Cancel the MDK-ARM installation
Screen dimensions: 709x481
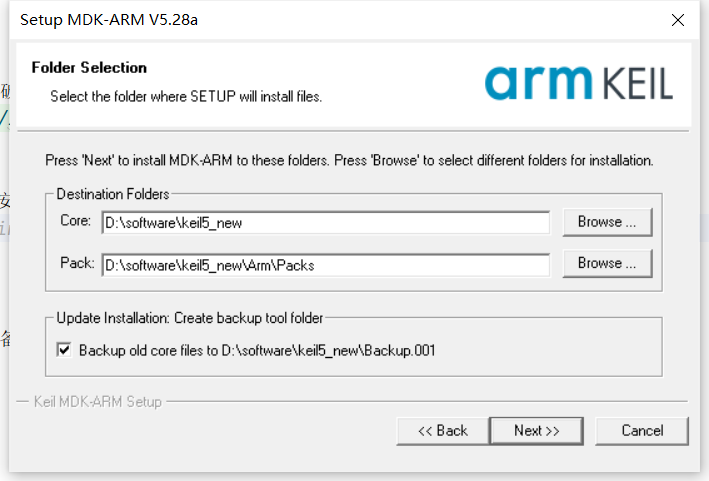(x=642, y=431)
